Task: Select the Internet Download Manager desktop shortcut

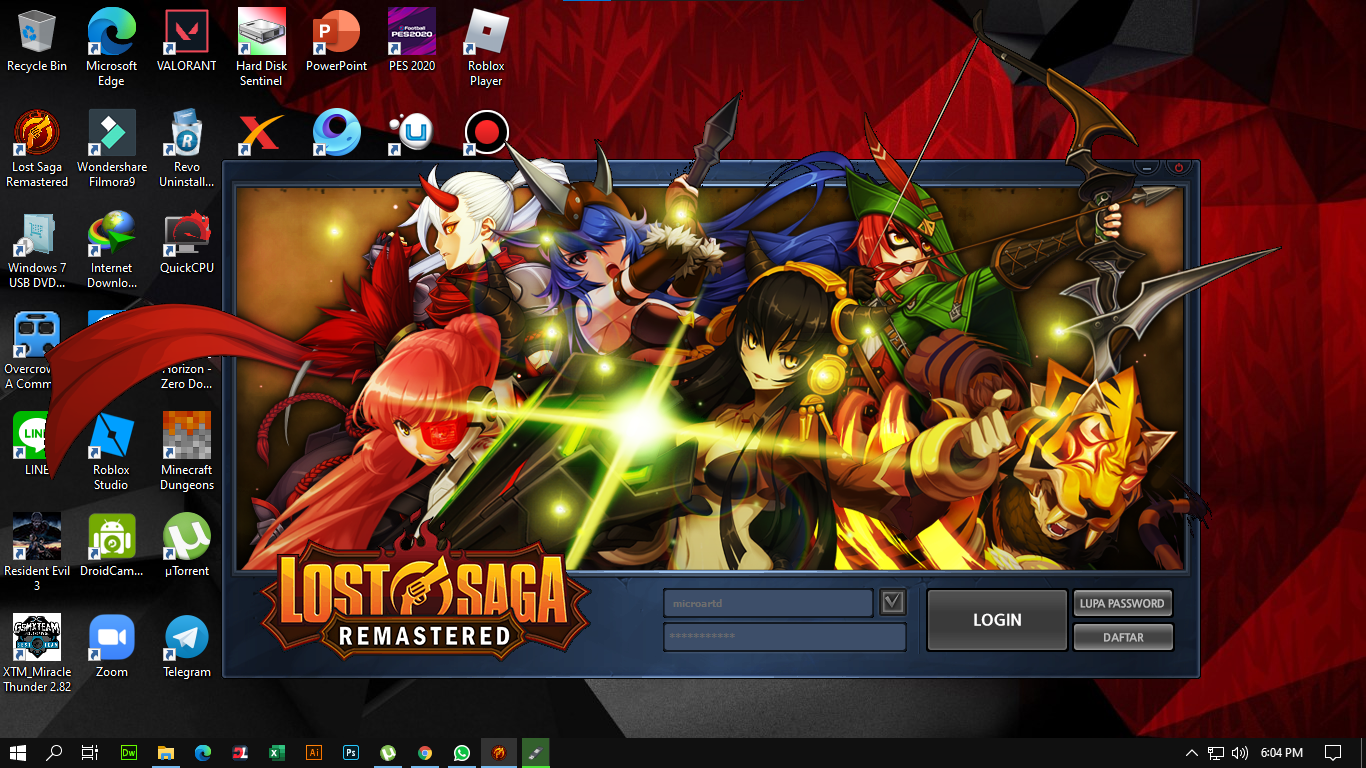Action: click(x=111, y=250)
